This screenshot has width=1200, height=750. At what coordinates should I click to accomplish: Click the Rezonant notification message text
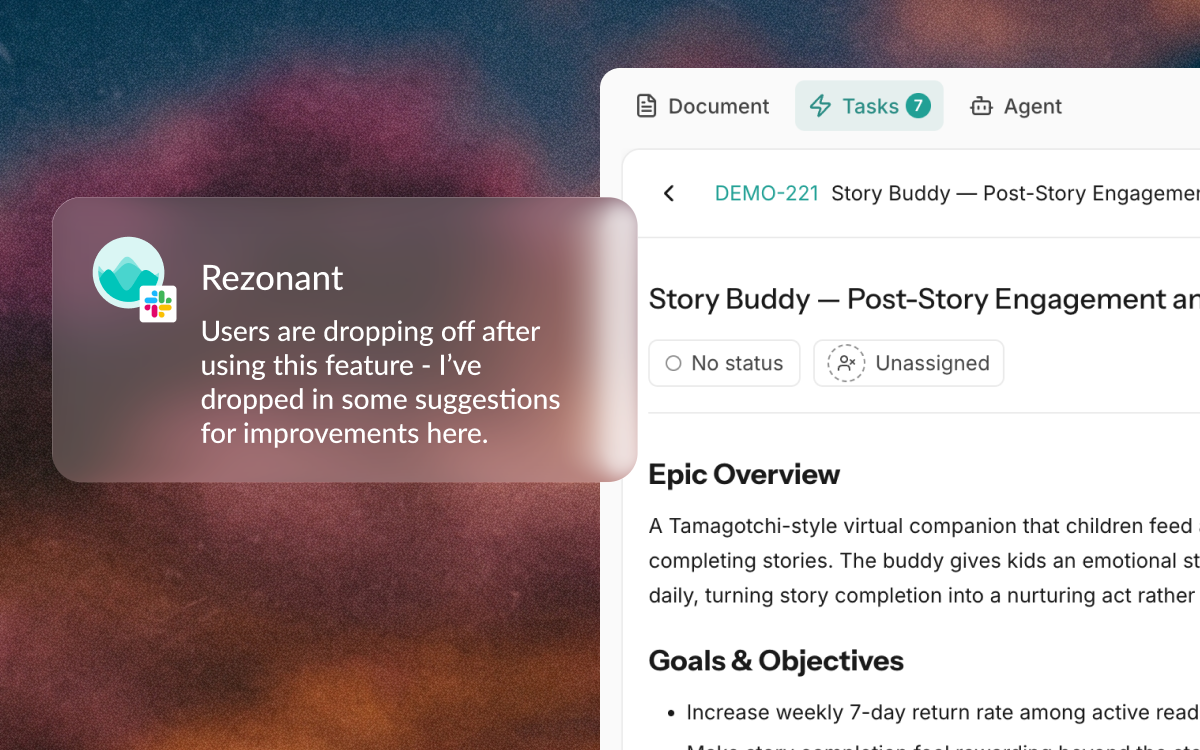click(380, 382)
